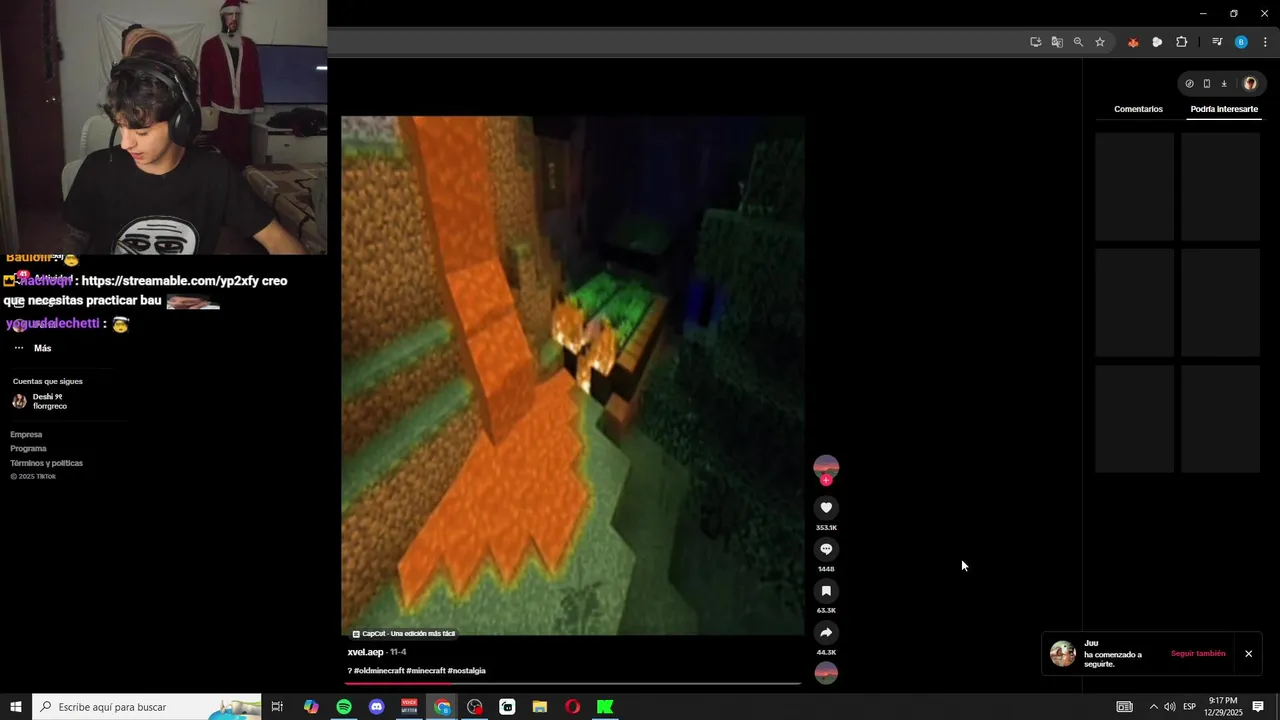This screenshot has width=1280, height=720.
Task: Open Spotify from the taskbar
Action: pyautogui.click(x=344, y=707)
